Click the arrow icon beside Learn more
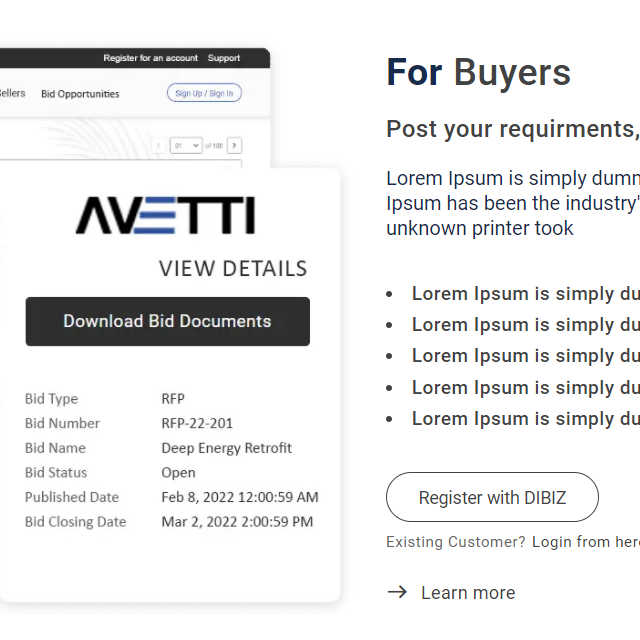The width and height of the screenshot is (640, 640). pos(397,592)
